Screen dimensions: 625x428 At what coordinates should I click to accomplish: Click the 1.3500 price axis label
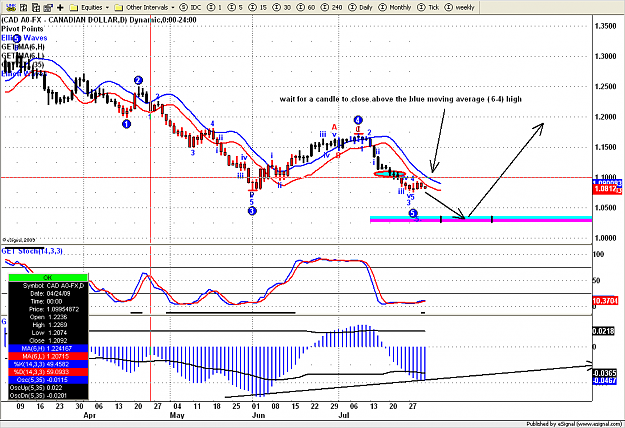pyautogui.click(x=605, y=26)
